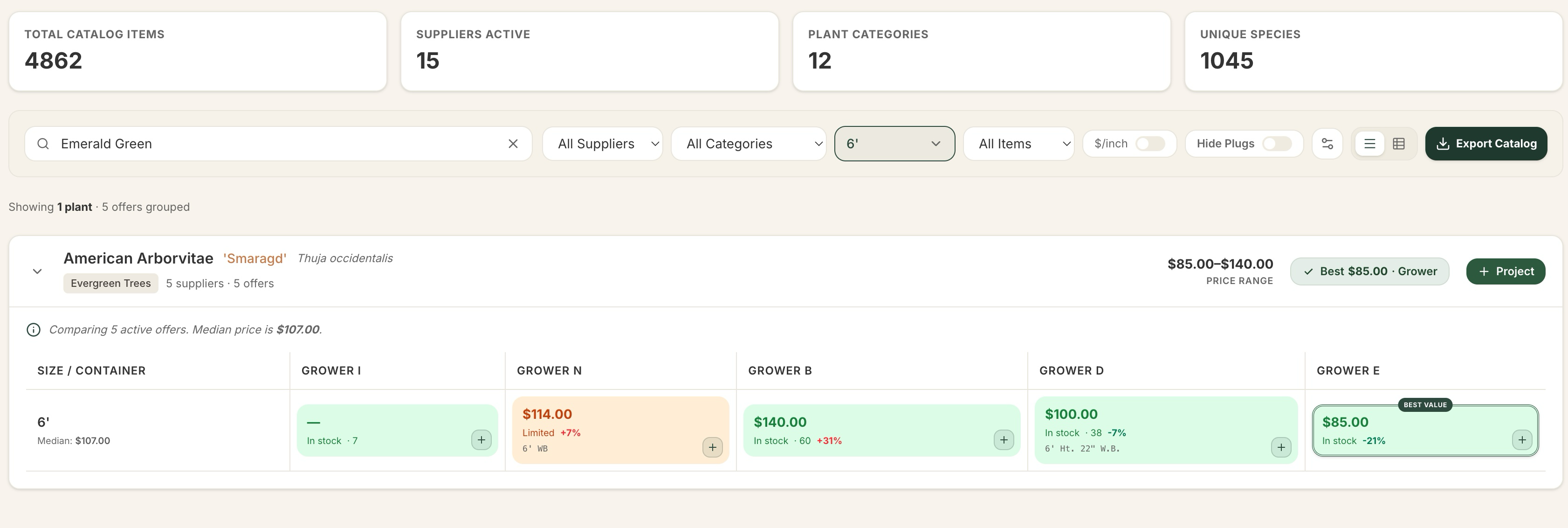Click the Showing 1 plant results text

[99, 207]
